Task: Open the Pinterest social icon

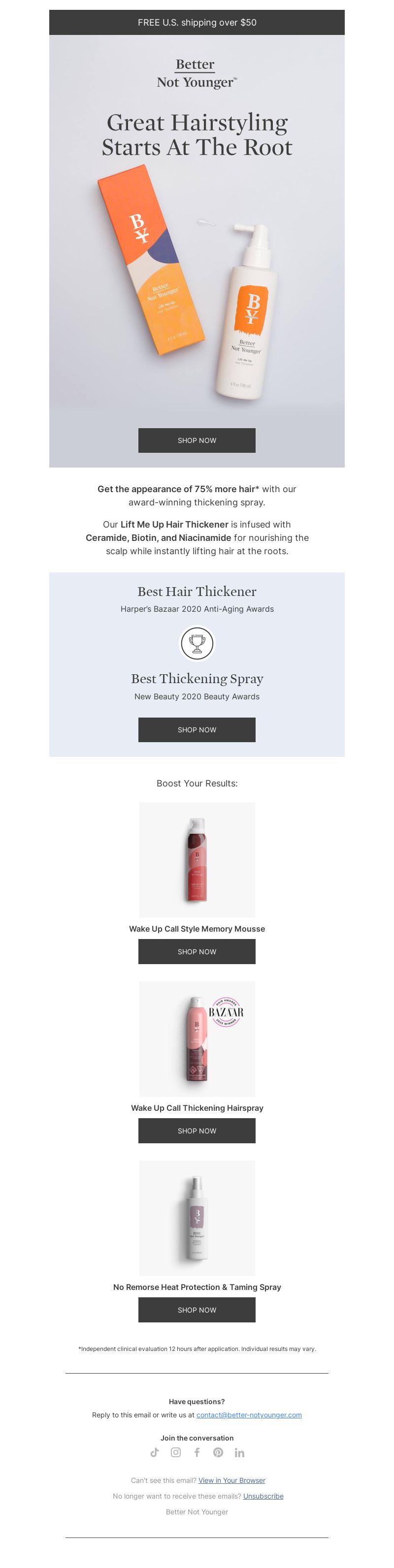Action: pos(218,1452)
